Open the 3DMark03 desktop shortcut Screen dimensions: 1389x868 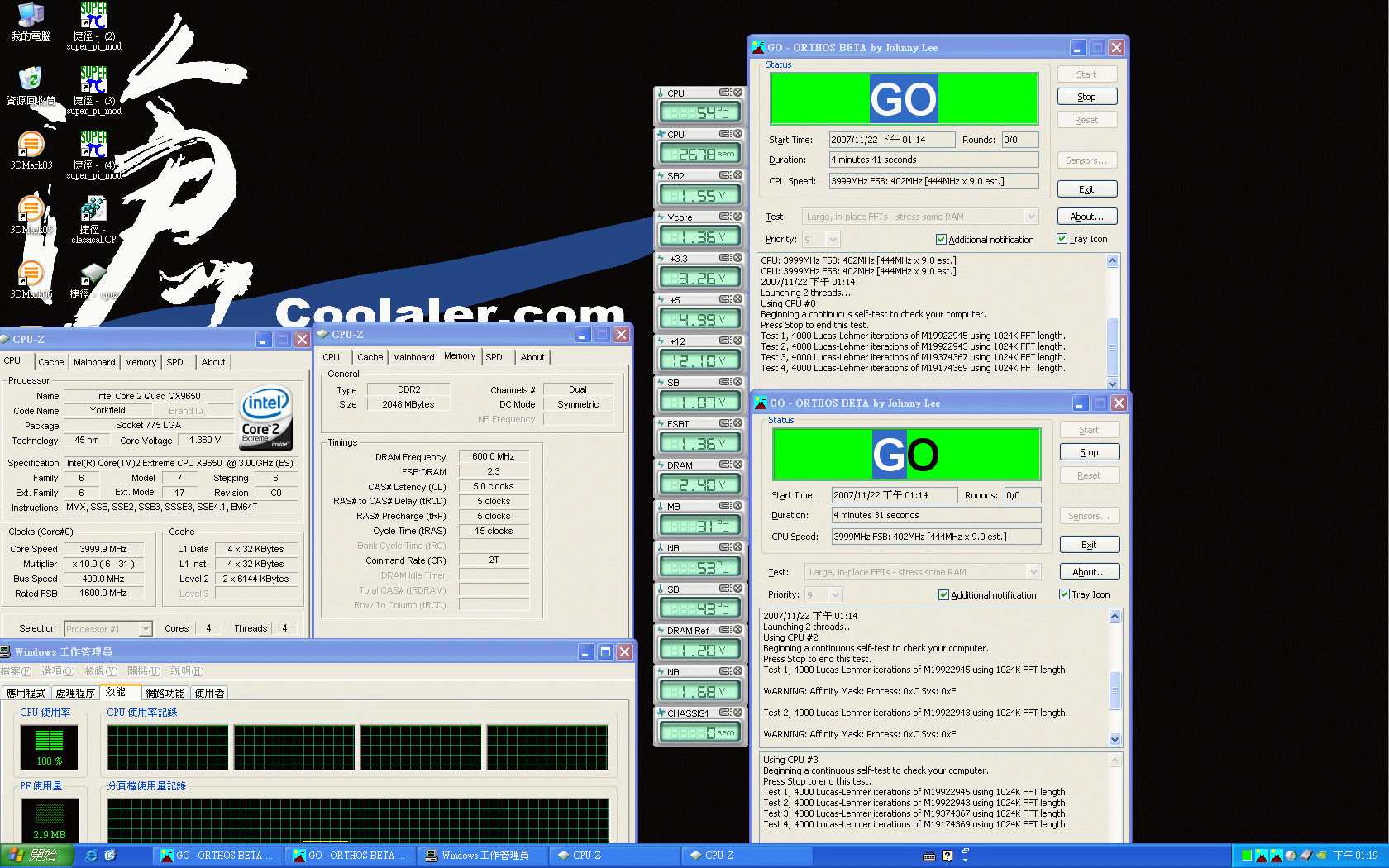(x=31, y=150)
